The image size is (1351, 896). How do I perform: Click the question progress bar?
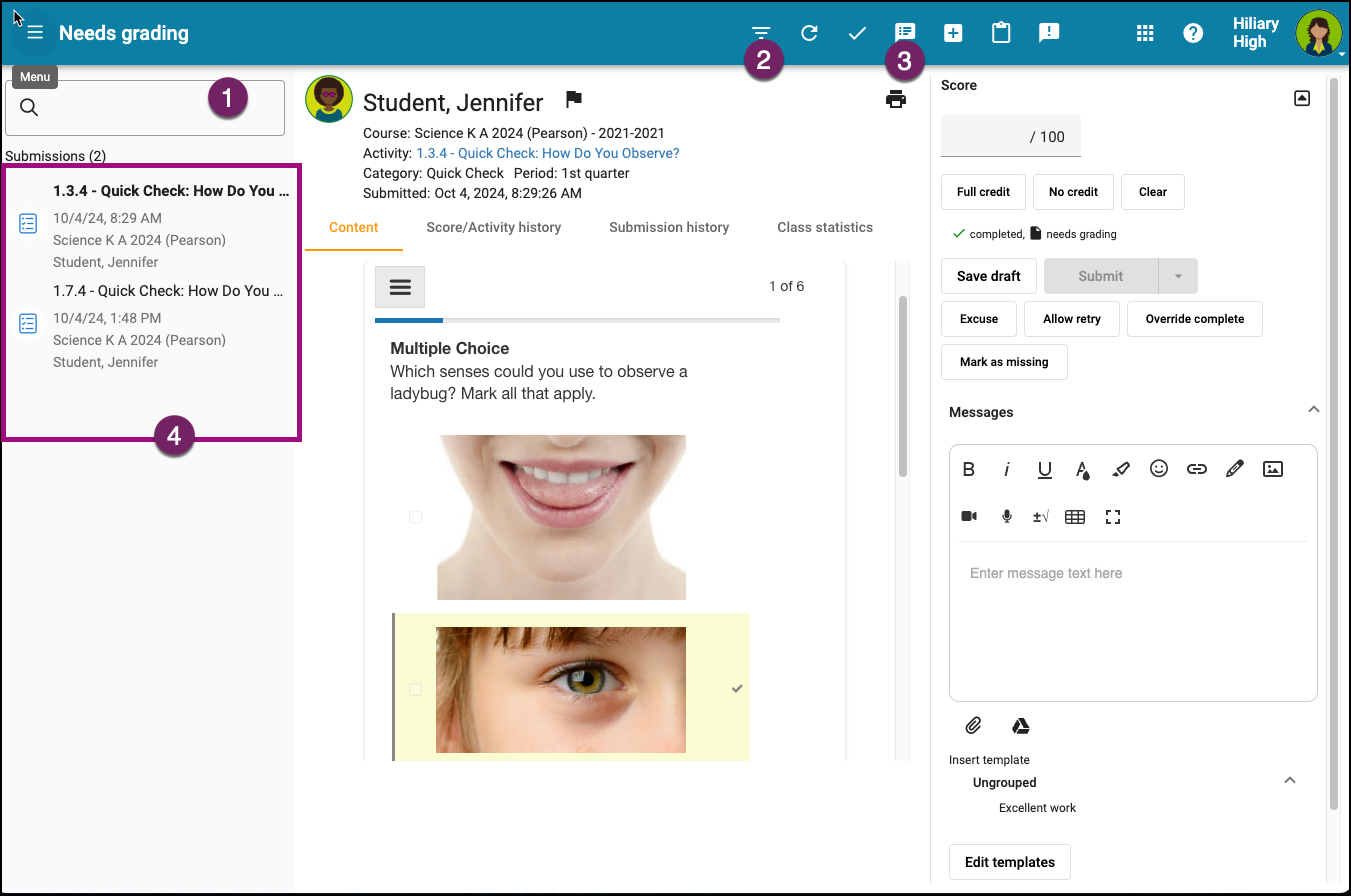click(577, 321)
